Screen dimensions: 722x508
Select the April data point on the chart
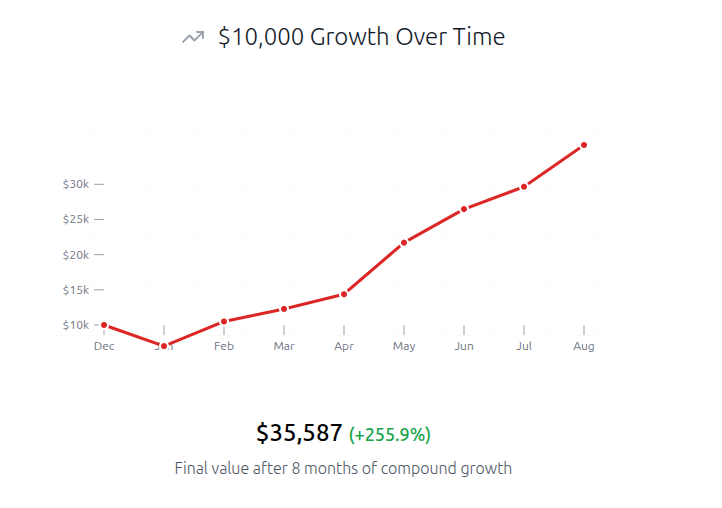(x=344, y=294)
